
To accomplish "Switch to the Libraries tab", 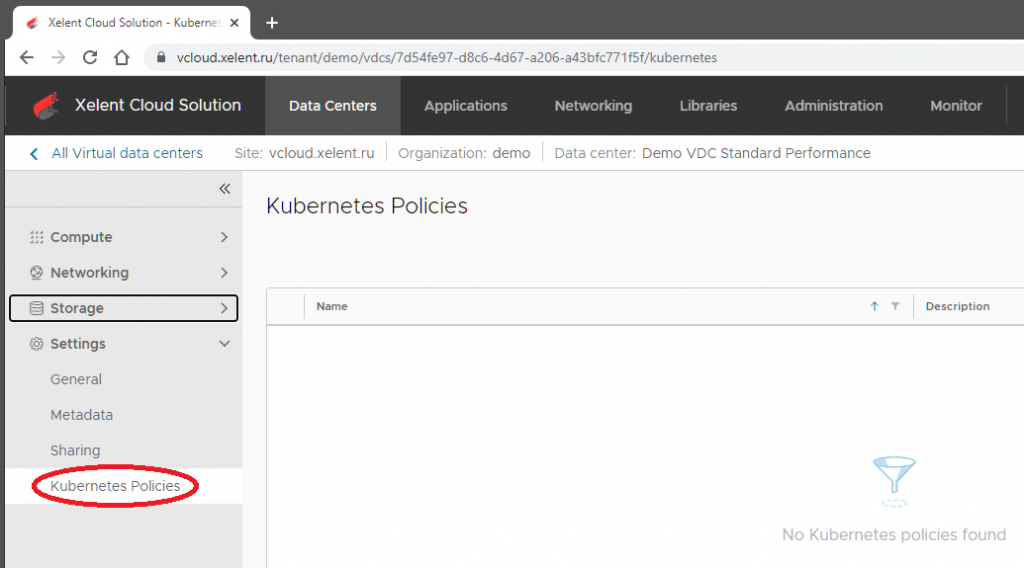I will click(x=708, y=106).
